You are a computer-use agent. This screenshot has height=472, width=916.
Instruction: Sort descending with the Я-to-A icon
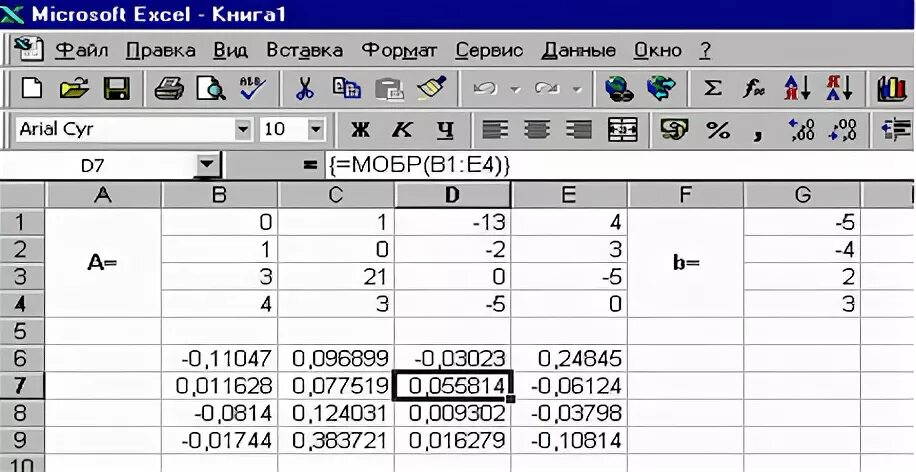839,89
